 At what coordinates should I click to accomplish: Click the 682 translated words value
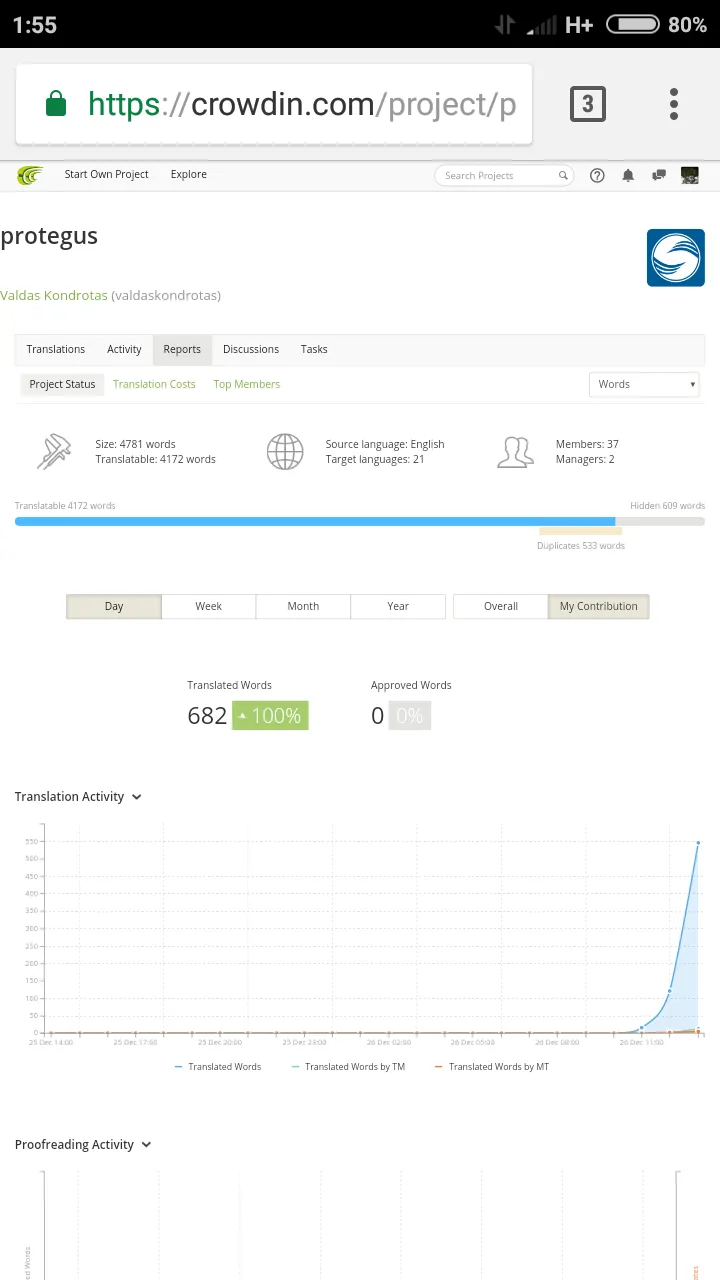click(207, 716)
